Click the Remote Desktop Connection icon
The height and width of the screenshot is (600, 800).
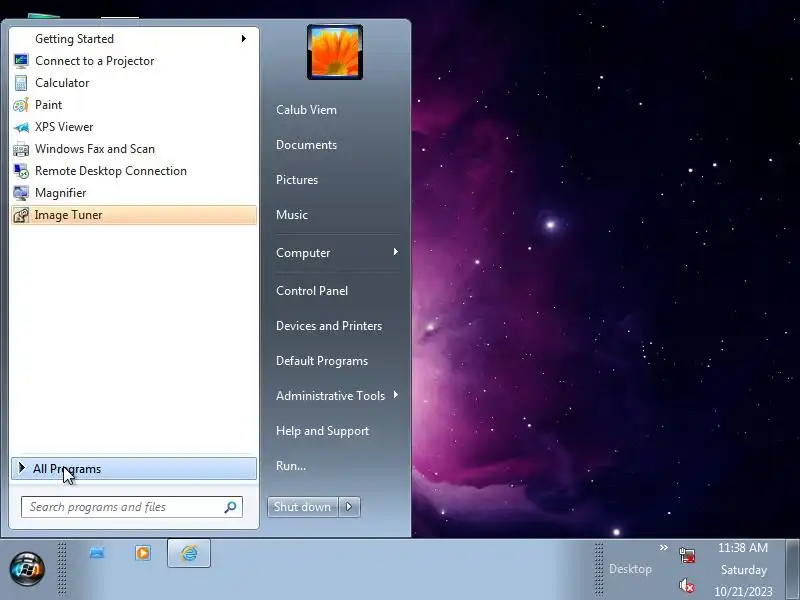[21, 171]
